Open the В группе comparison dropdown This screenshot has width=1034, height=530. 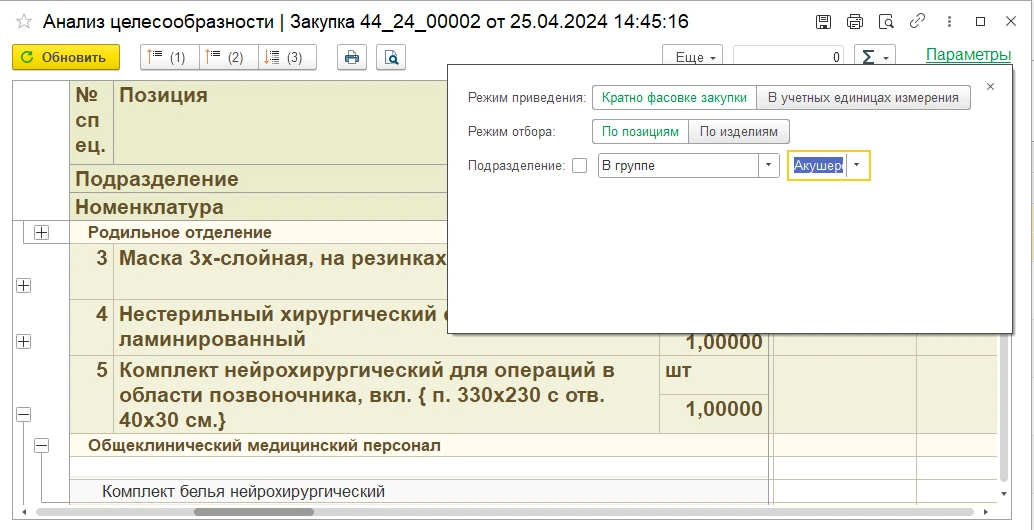coord(768,165)
